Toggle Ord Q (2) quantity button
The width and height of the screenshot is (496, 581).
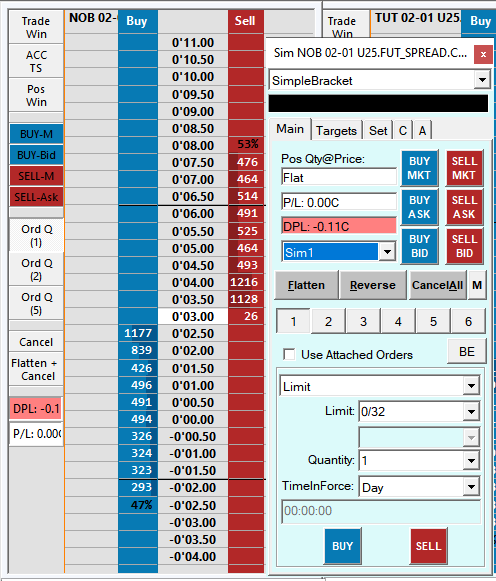click(x=36, y=269)
